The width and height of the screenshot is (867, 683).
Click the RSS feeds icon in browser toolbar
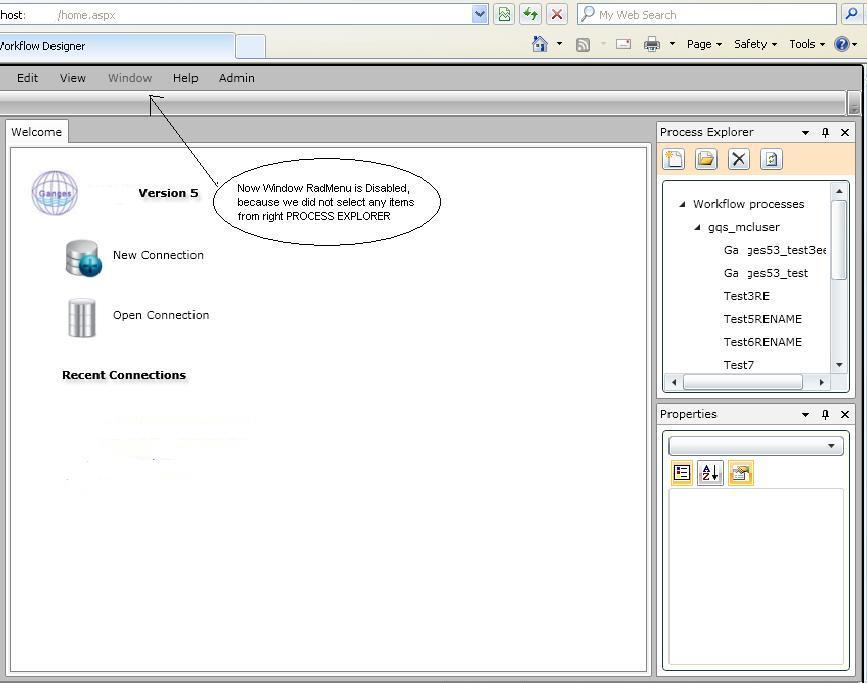(x=583, y=44)
